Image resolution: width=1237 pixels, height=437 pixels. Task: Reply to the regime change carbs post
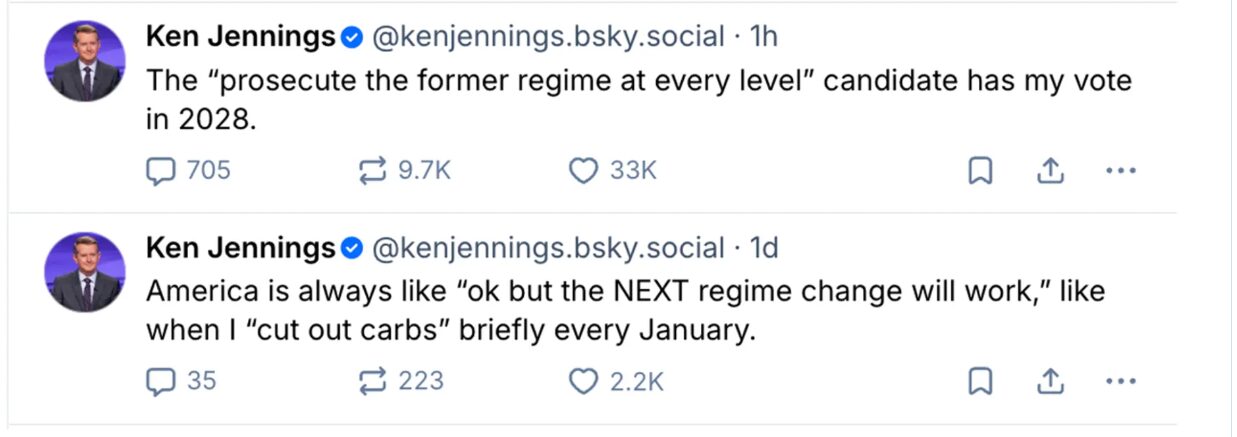[x=161, y=381]
